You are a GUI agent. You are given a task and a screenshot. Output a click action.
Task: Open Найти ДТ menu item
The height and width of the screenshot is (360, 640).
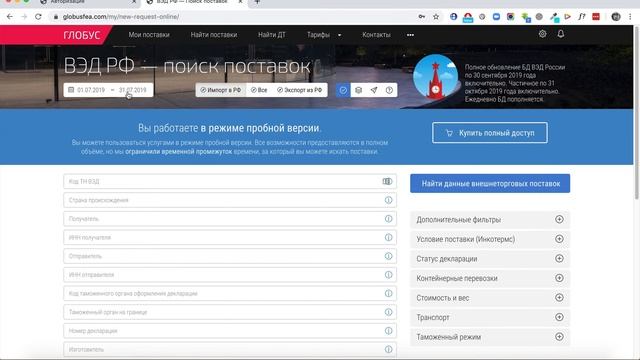tap(272, 35)
